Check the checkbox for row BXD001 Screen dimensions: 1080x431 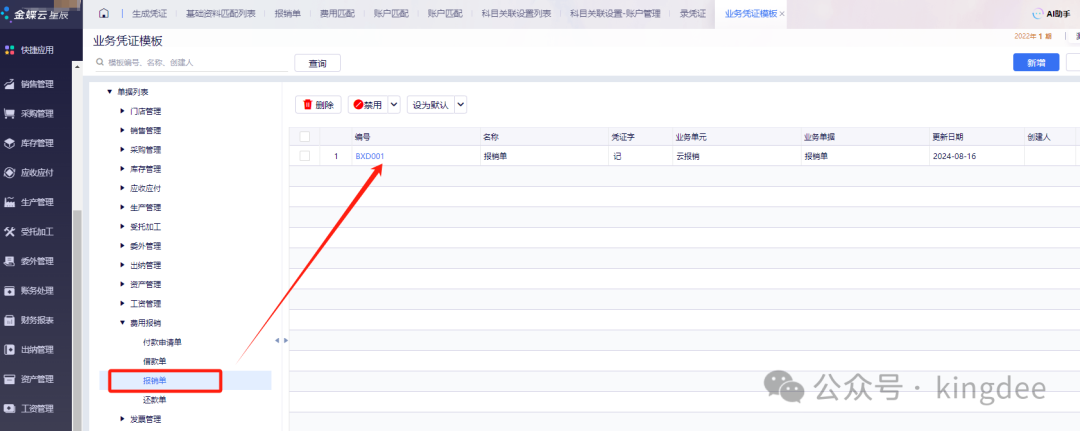coord(304,156)
